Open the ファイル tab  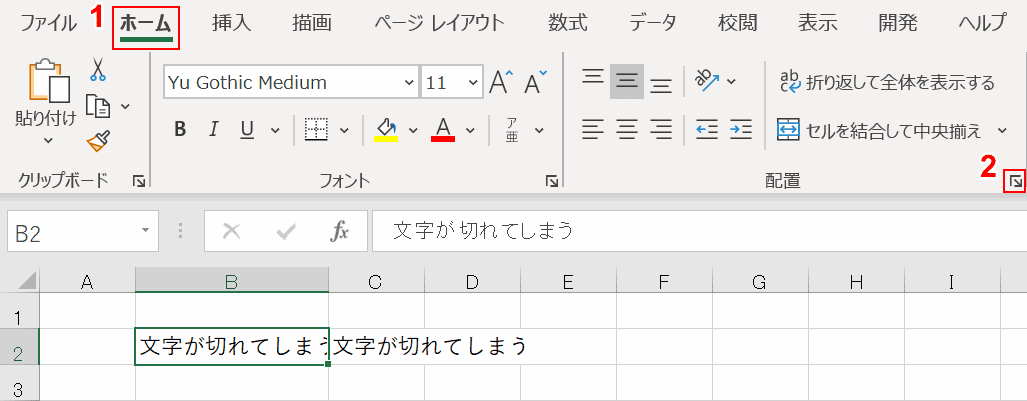point(48,23)
